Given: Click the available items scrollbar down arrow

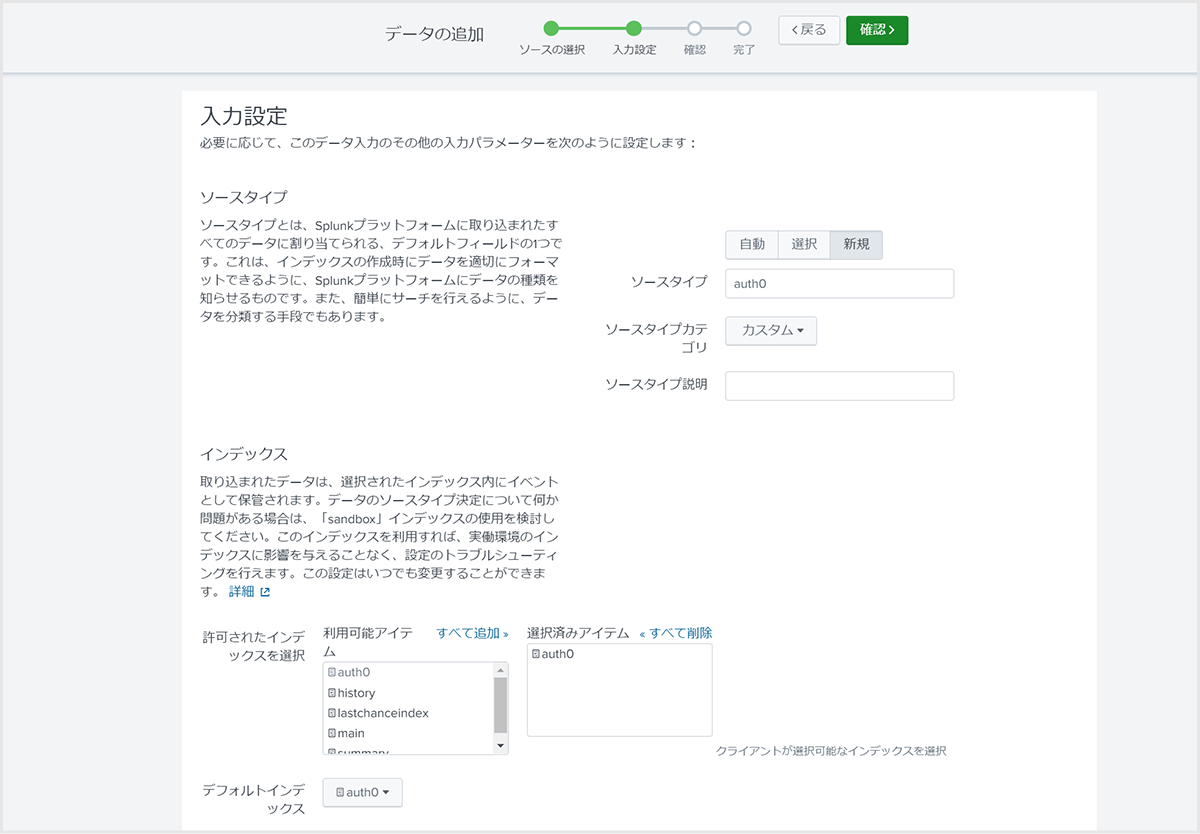Looking at the screenshot, I should 501,747.
